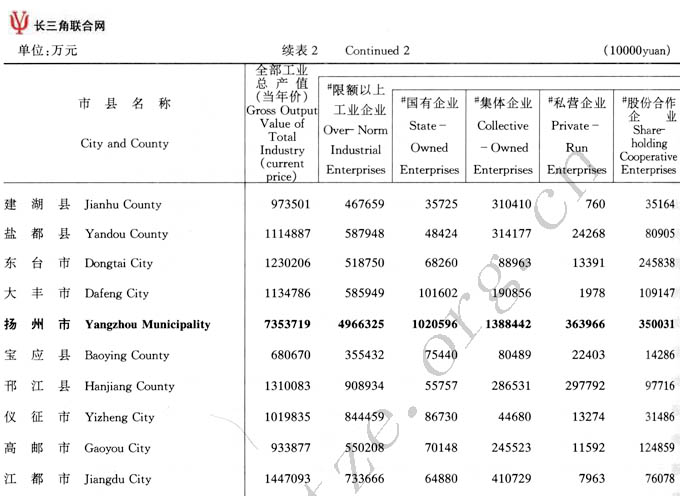Click Dongtai City value 1230206
680x496 pixels.
(x=288, y=263)
